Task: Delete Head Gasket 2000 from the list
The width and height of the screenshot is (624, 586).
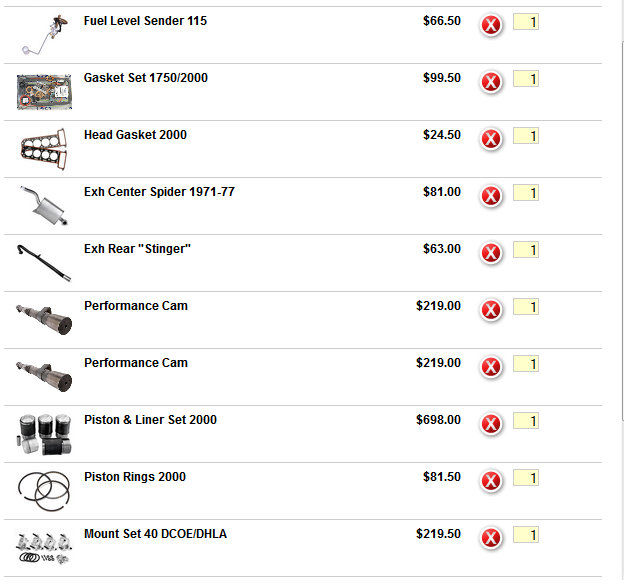Action: pyautogui.click(x=491, y=139)
